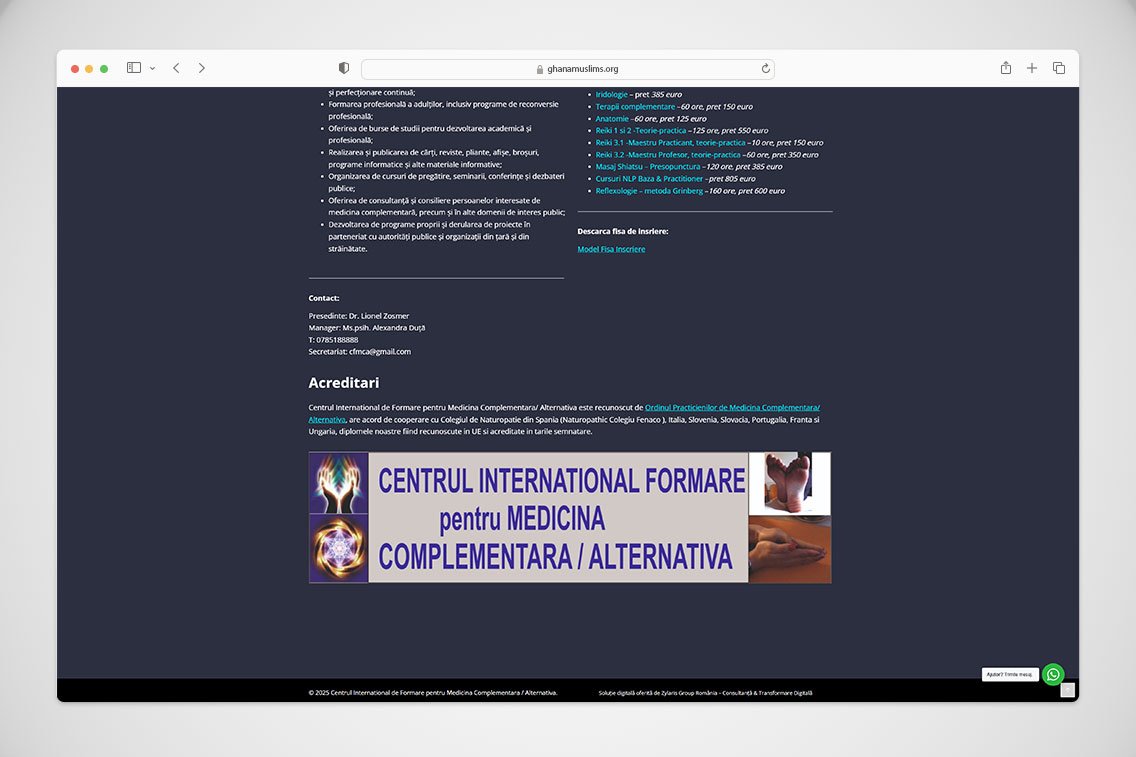Viewport: 1136px width, 757px height.
Task: Open a new tab with plus icon
Action: 1032,68
